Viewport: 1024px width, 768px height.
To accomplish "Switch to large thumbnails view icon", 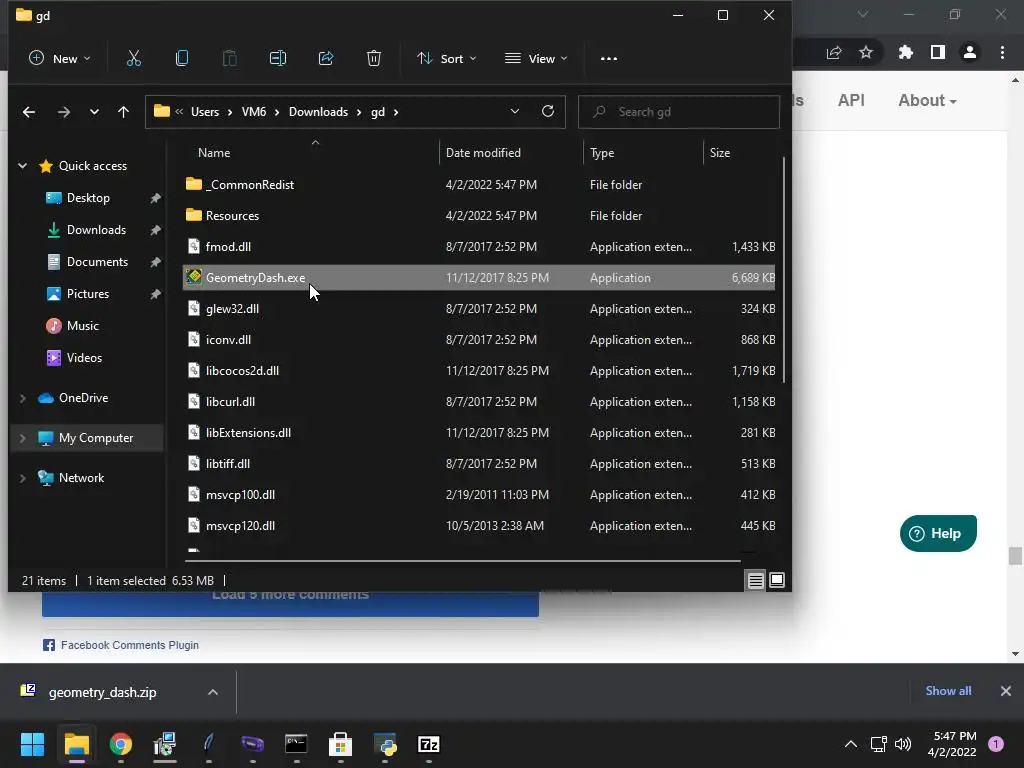I will tap(776, 580).
